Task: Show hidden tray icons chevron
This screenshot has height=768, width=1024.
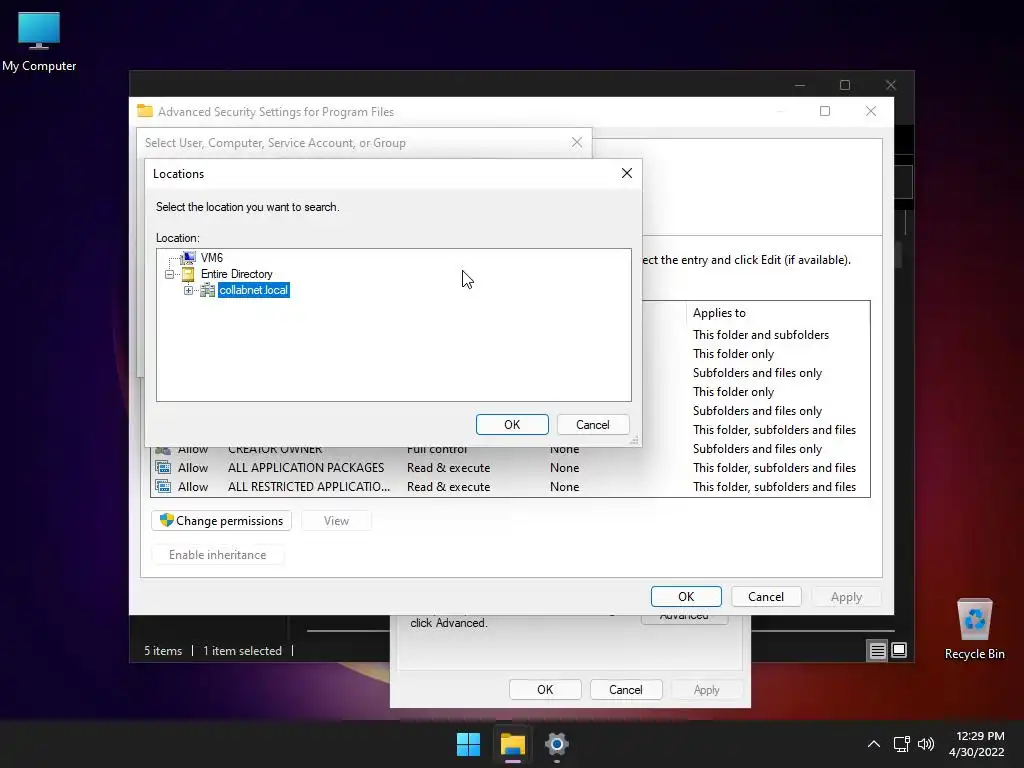Action: 874,744
